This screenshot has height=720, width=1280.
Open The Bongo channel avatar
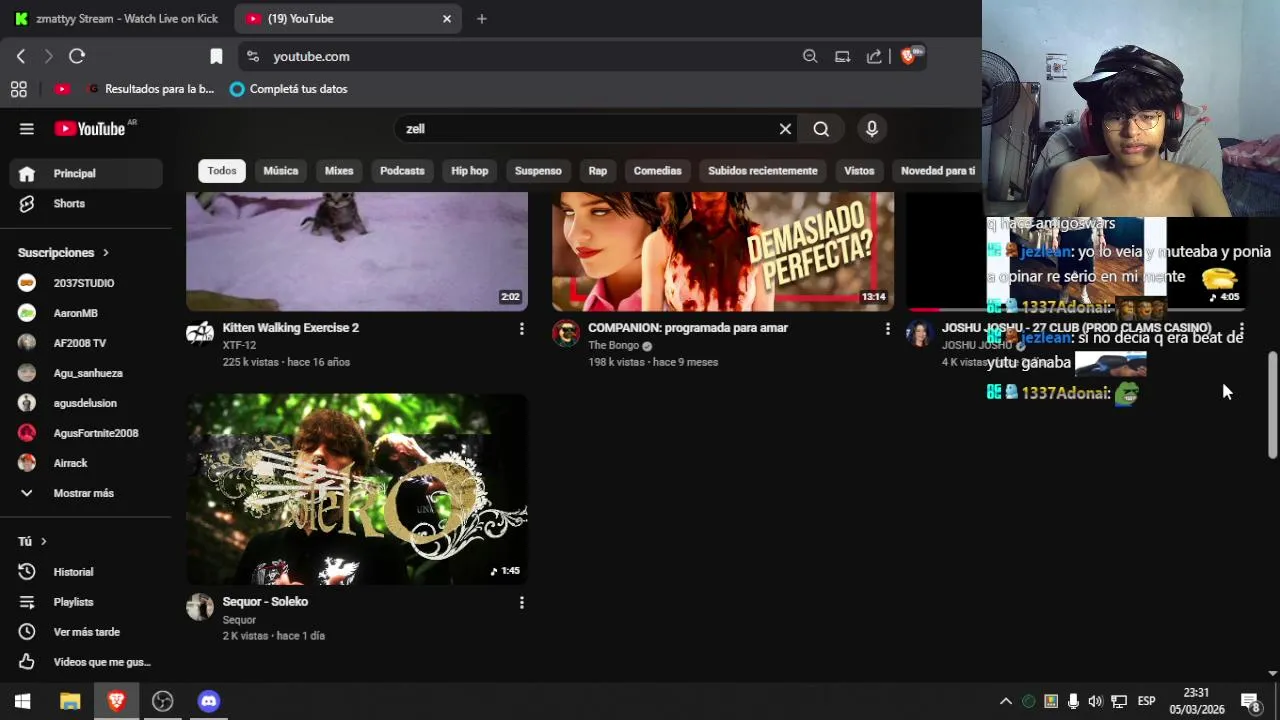[x=566, y=334]
